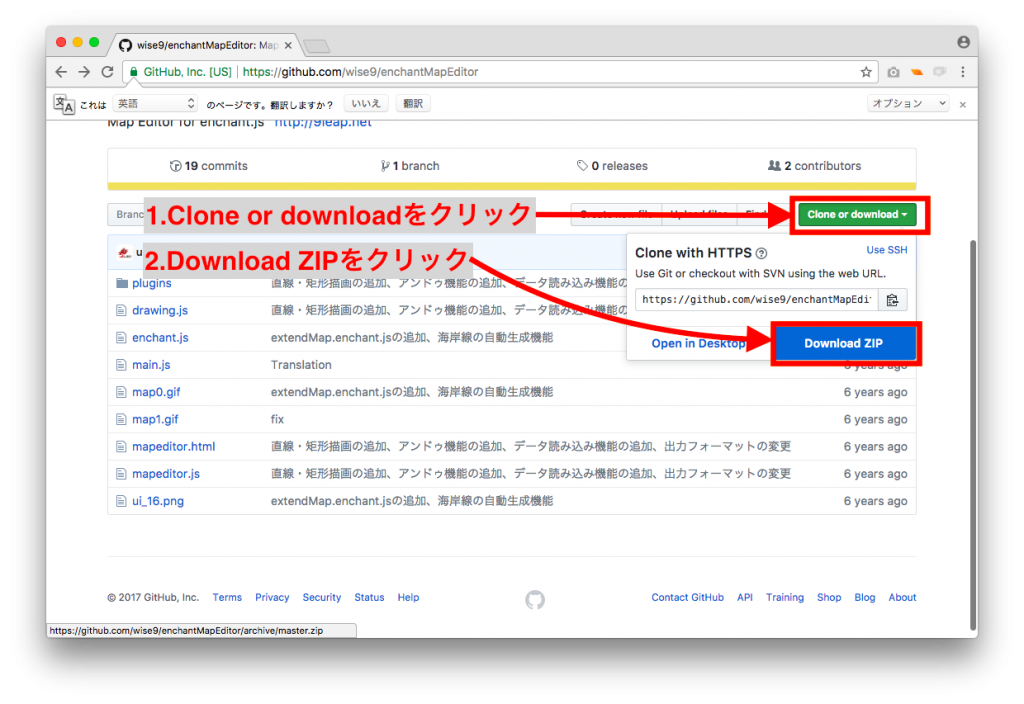Screen dimensions: 1024x704
Task: Click the file icon beside ui_16.png
Action: click(121, 501)
